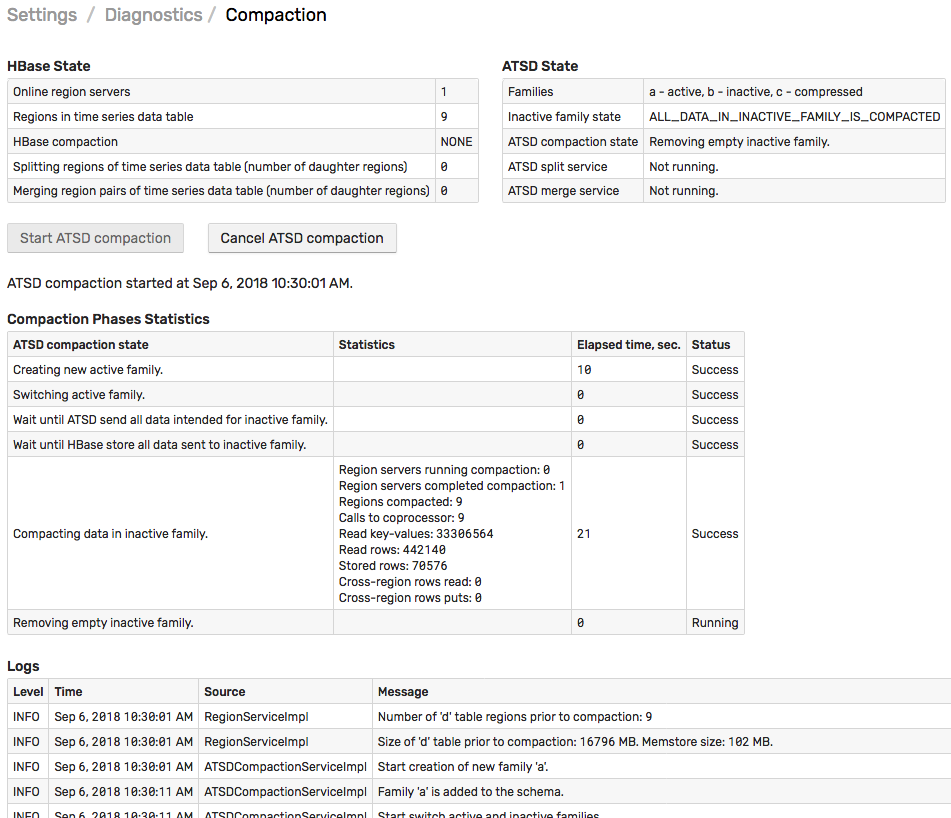Select ALL_DATA_IN_INACTIVE_FAMILY_IS_COMPACTED value
The image size is (951, 818).
coord(795,116)
